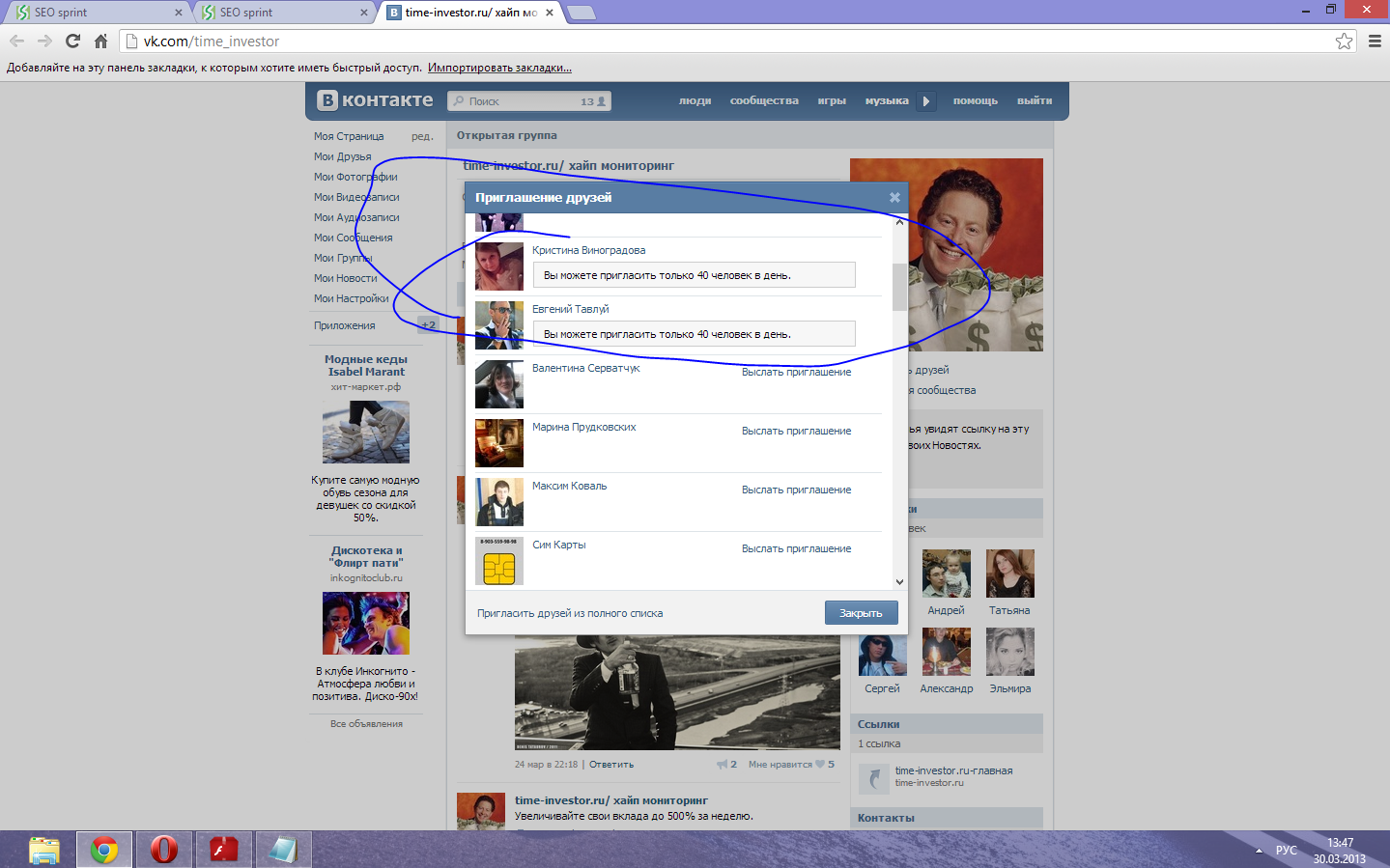Viewport: 1390px width, 868px height.
Task: Open Мои Друзья in sidebar
Action: (x=343, y=157)
